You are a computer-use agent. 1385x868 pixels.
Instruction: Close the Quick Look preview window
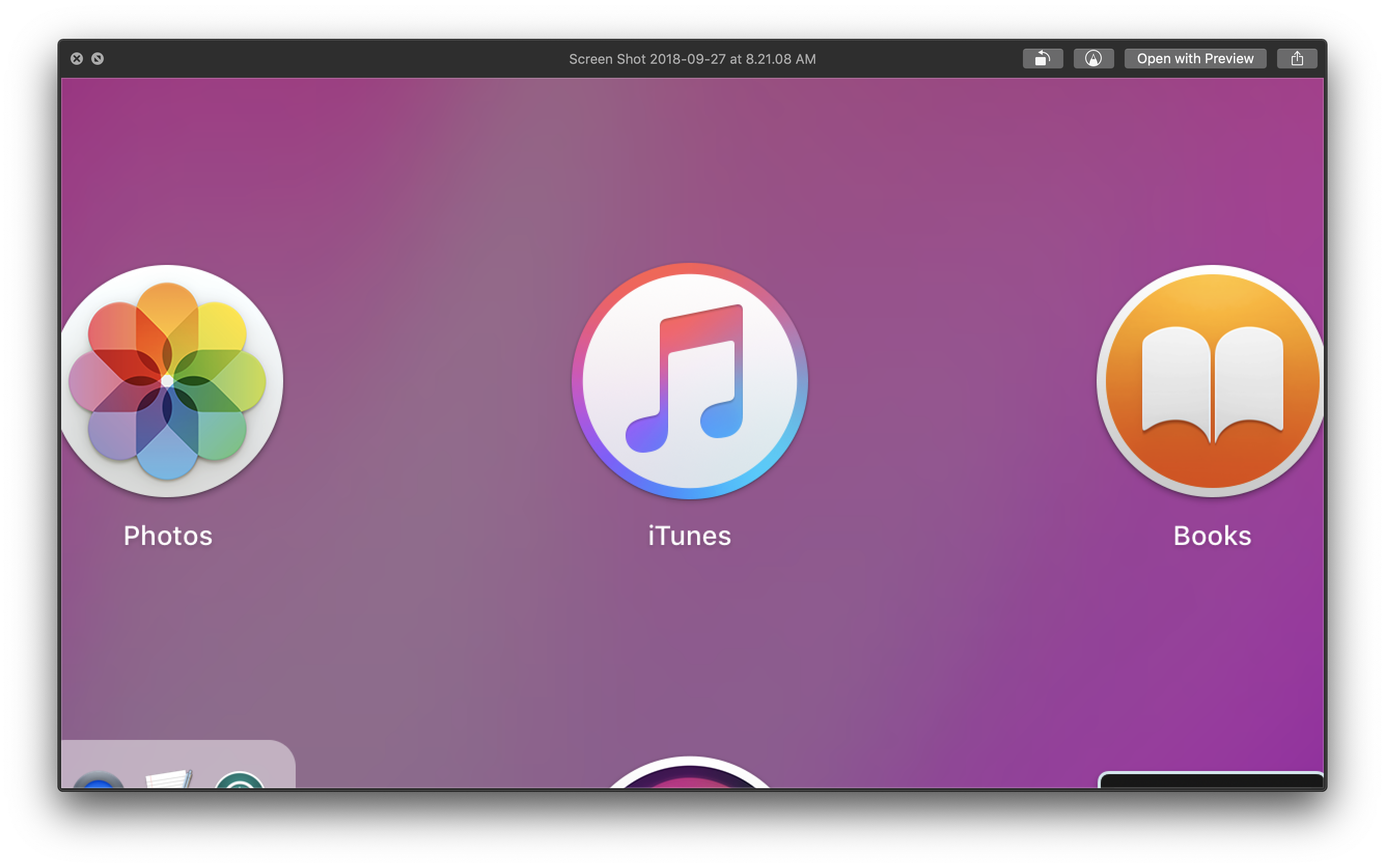pos(77,59)
